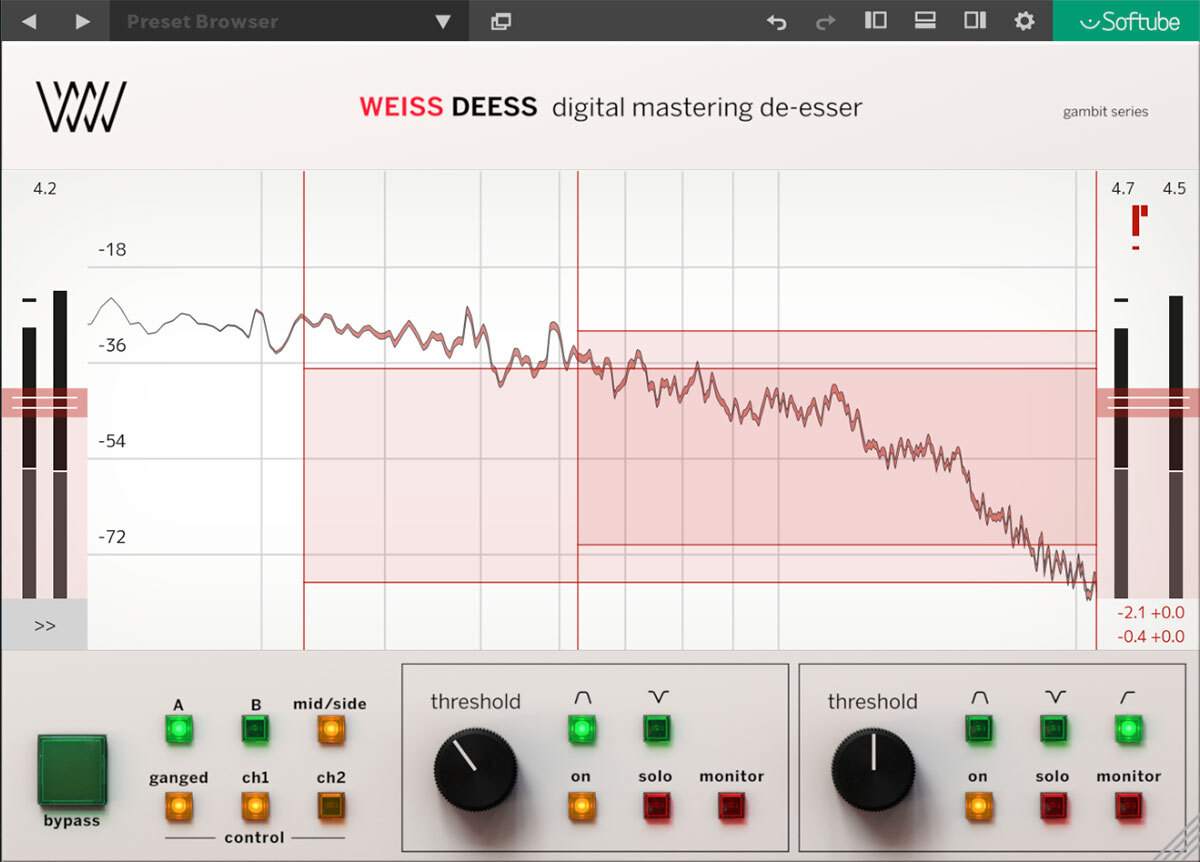1200x862 pixels.
Task: Toggle the bottom panel layout icon
Action: click(x=925, y=20)
